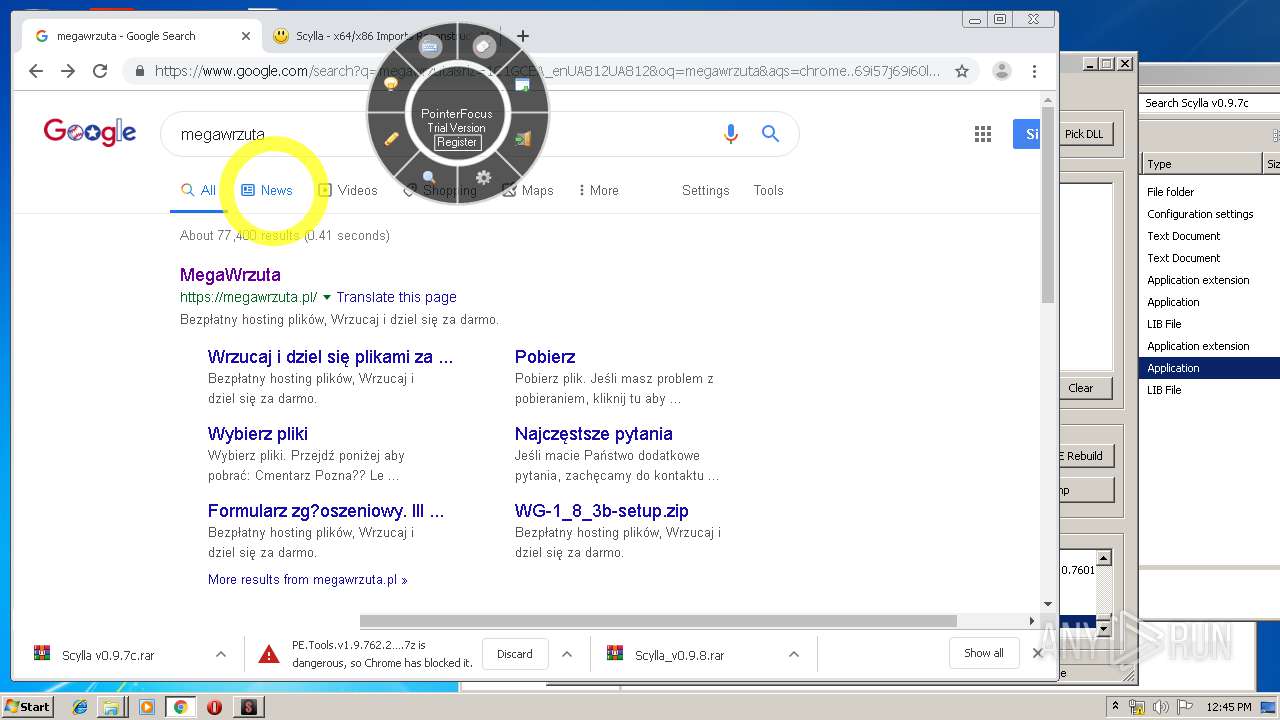Image resolution: width=1280 pixels, height=720 pixels.
Task: Expand the More search categories menu
Action: pos(599,190)
